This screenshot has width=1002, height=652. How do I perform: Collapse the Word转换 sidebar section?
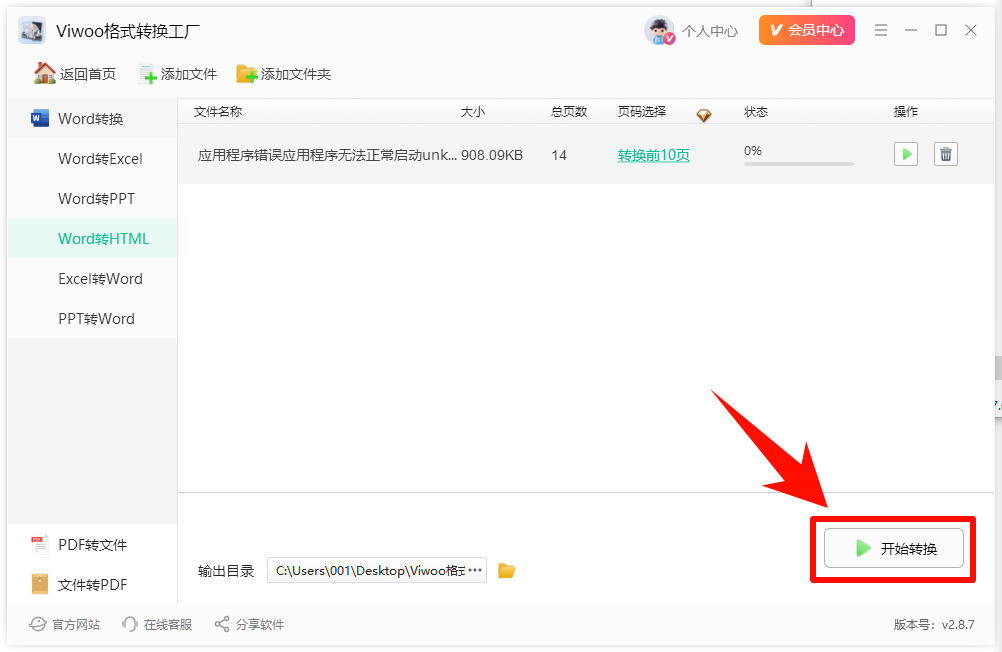[x=92, y=118]
